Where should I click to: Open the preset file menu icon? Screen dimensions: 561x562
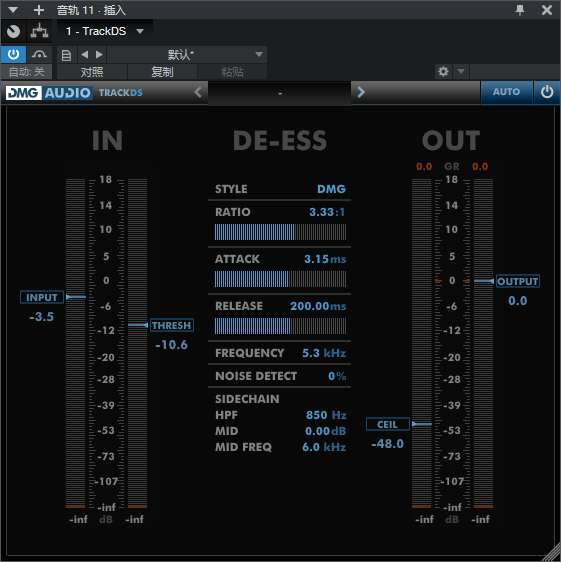pos(66,55)
